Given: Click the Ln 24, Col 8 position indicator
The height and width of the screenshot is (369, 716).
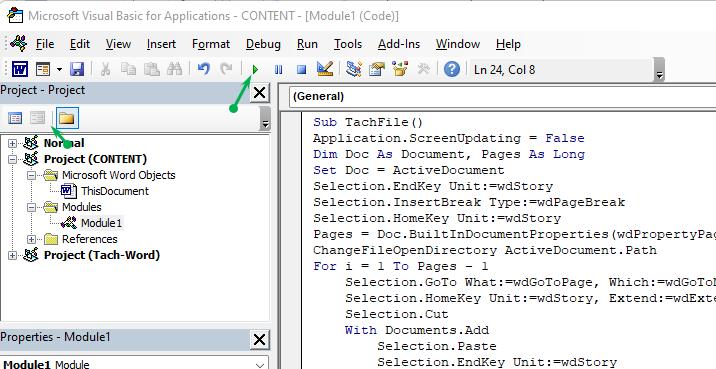Looking at the screenshot, I should coord(505,70).
